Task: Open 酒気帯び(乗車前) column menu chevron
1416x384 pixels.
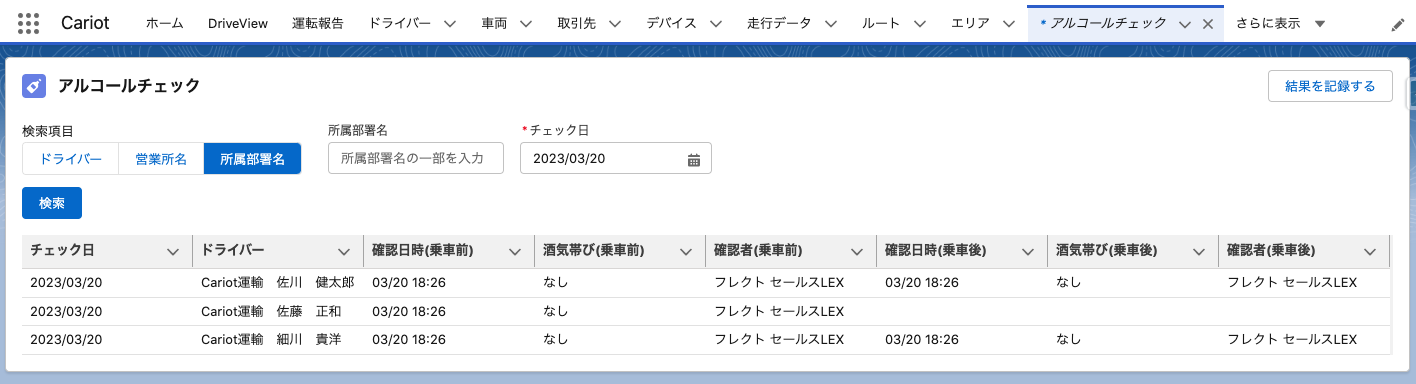Action: [x=686, y=252]
